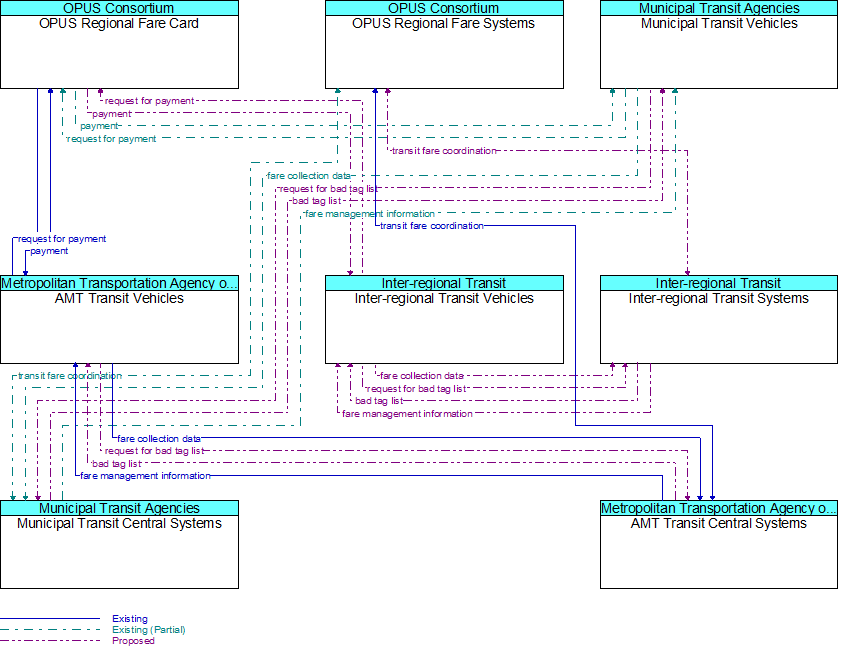The height and width of the screenshot is (658, 847).
Task: Click the solid blue legend line sample
Action: tap(50, 618)
